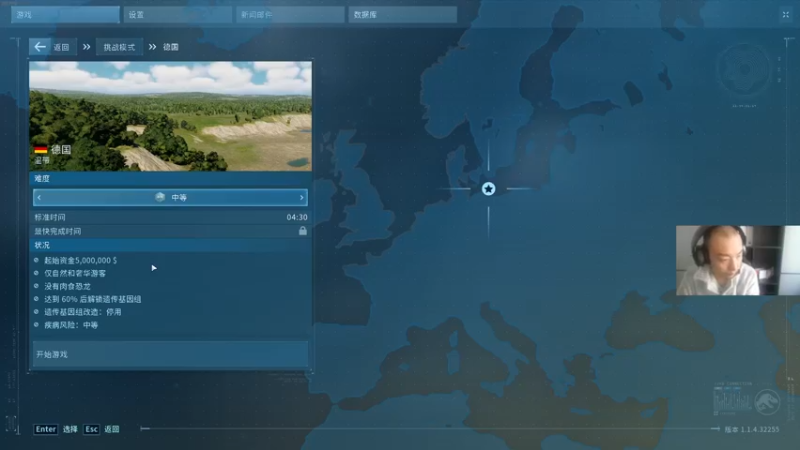Click the 标准时间 row label
Screen dimensions: 800x450
[50, 217]
